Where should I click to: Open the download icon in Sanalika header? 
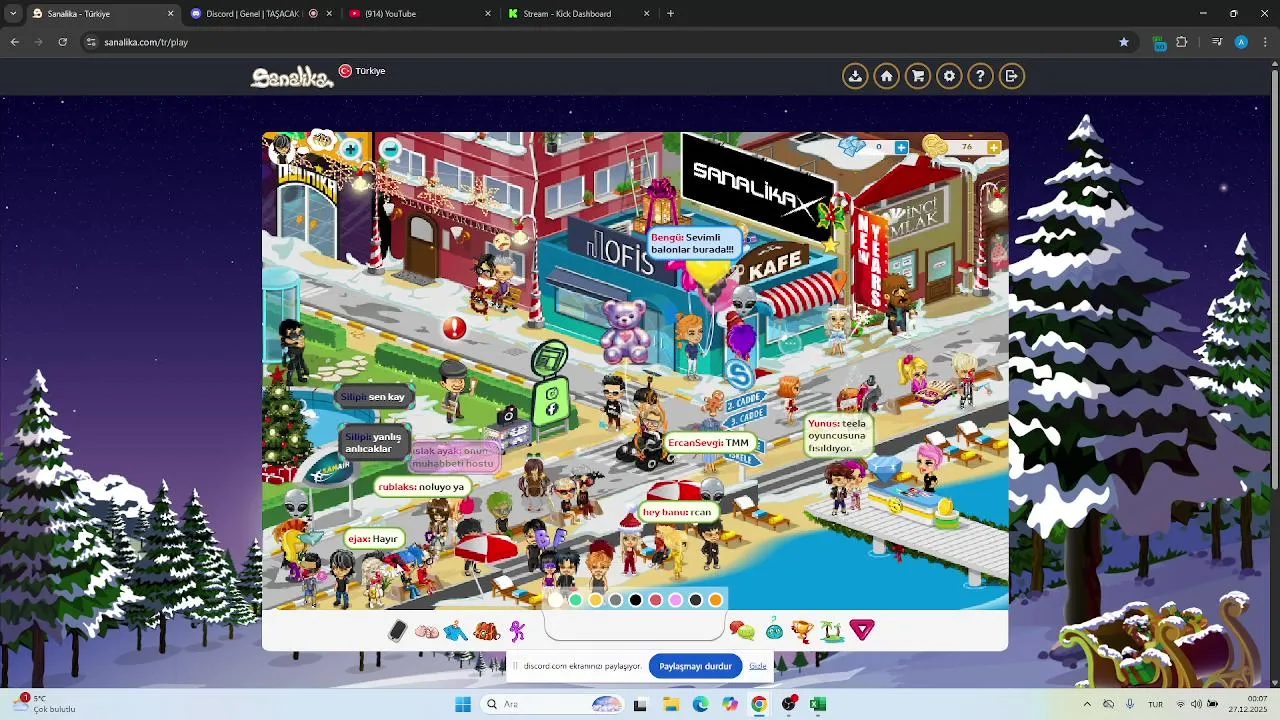855,76
